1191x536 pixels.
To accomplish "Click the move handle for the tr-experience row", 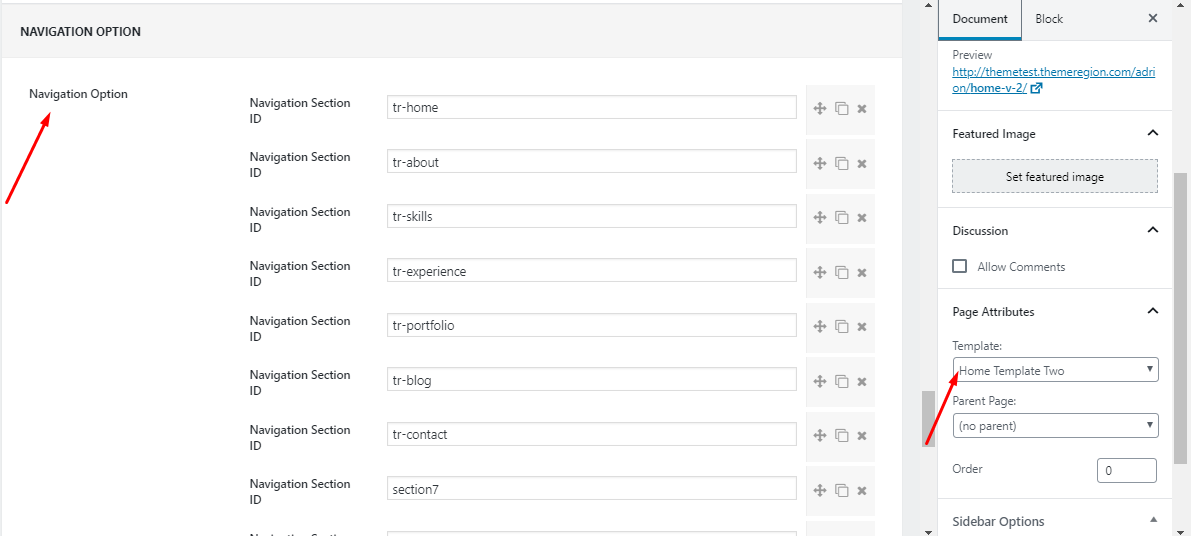I will 820,272.
